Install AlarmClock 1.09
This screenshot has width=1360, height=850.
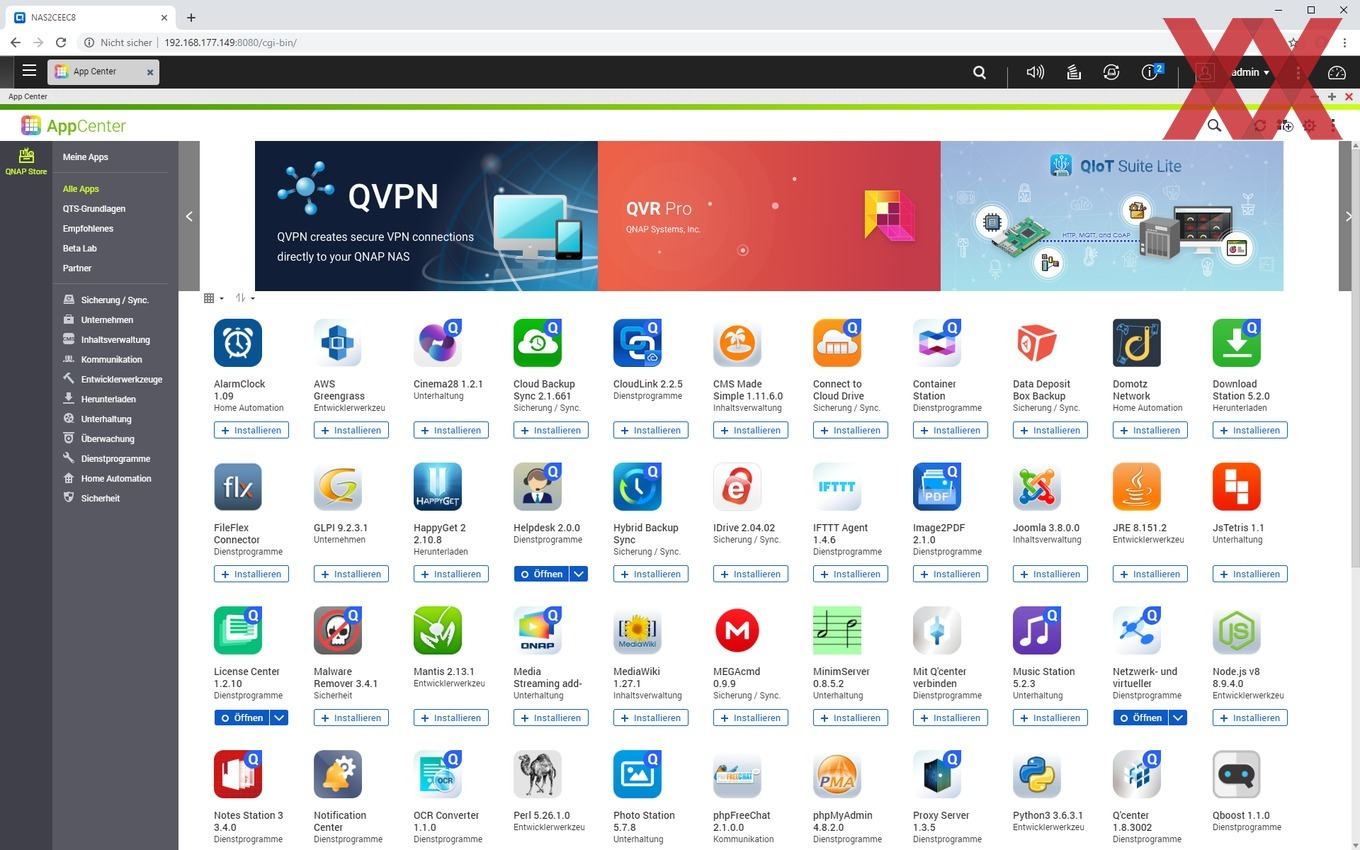[251, 430]
